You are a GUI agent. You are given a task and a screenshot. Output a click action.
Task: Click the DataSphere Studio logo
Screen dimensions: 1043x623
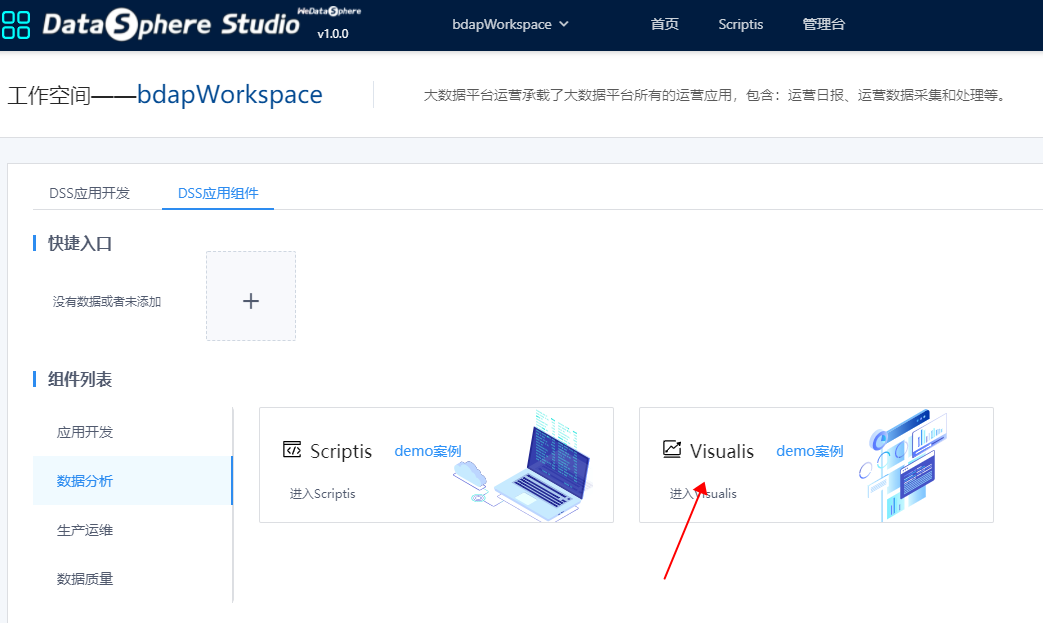pyautogui.click(x=171, y=25)
